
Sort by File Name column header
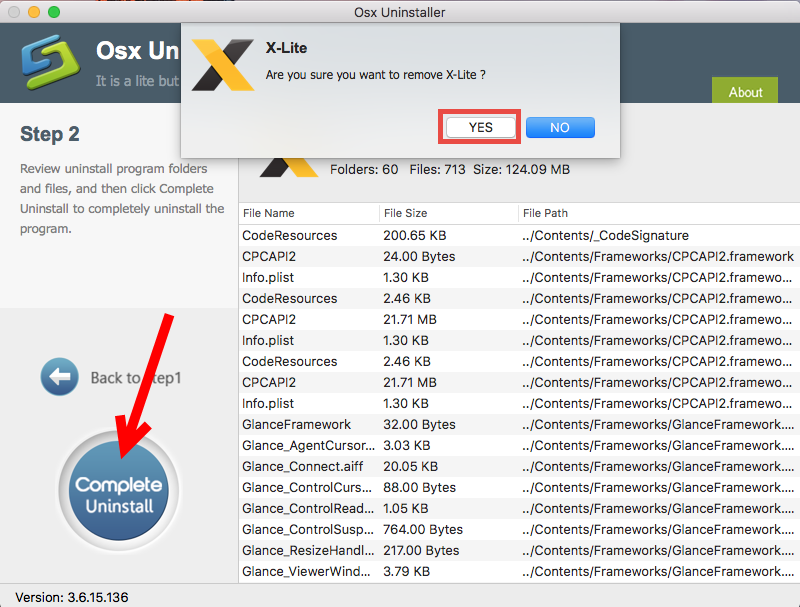point(268,213)
